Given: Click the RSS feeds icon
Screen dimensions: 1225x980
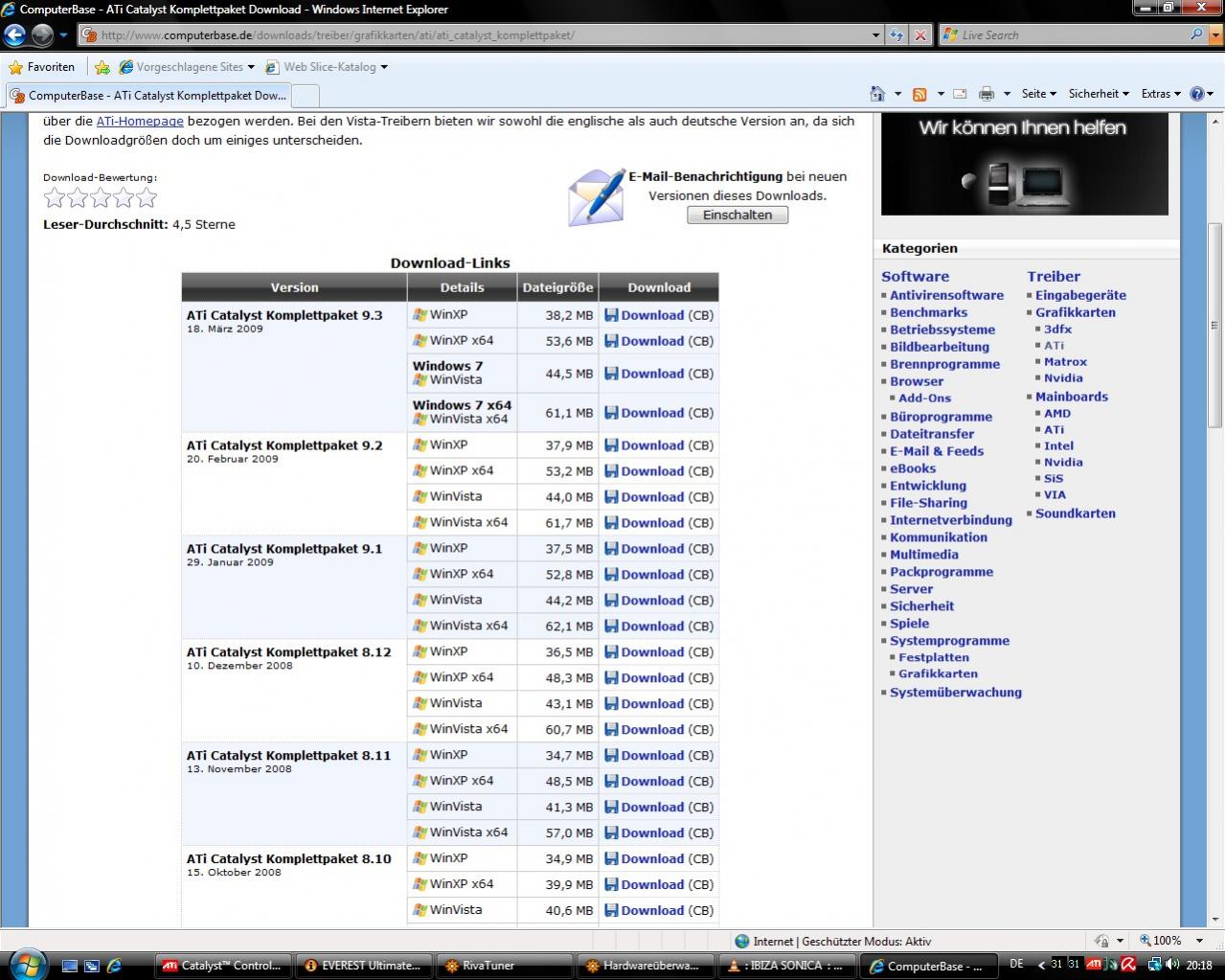Looking at the screenshot, I should point(919,94).
